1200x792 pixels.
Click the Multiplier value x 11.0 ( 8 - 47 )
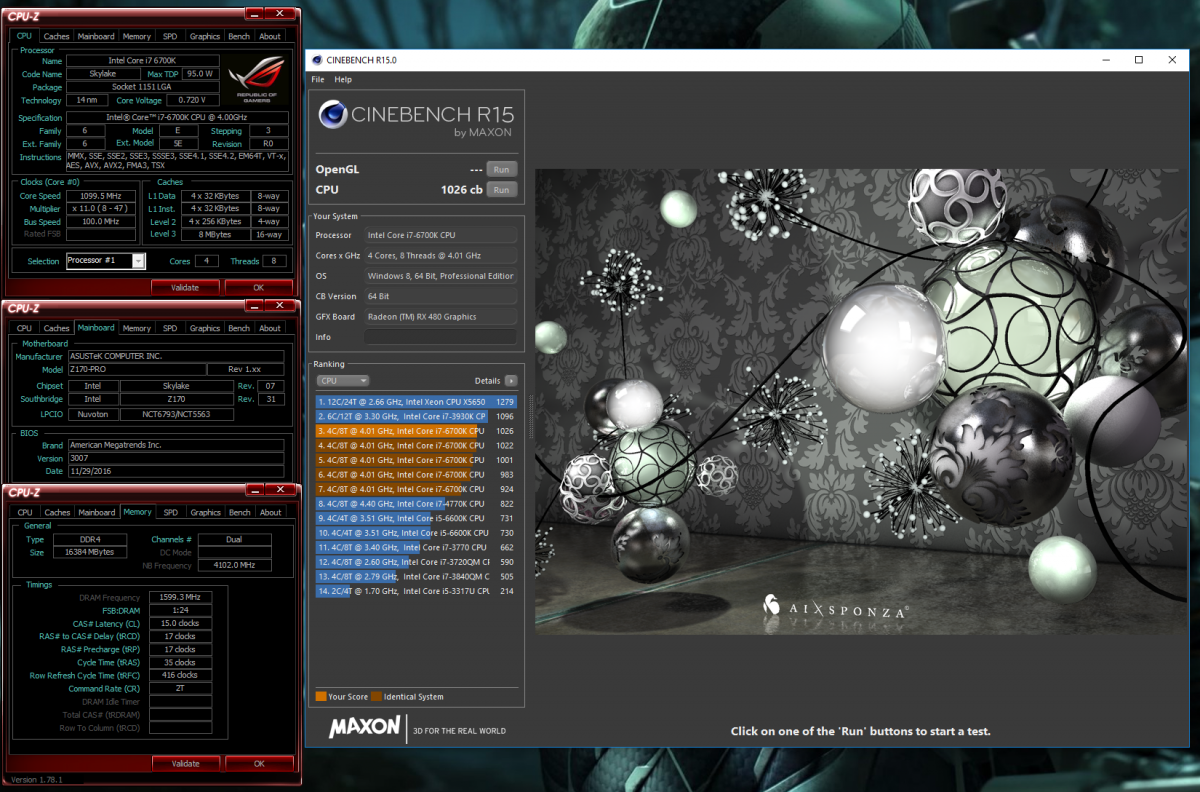coord(103,209)
